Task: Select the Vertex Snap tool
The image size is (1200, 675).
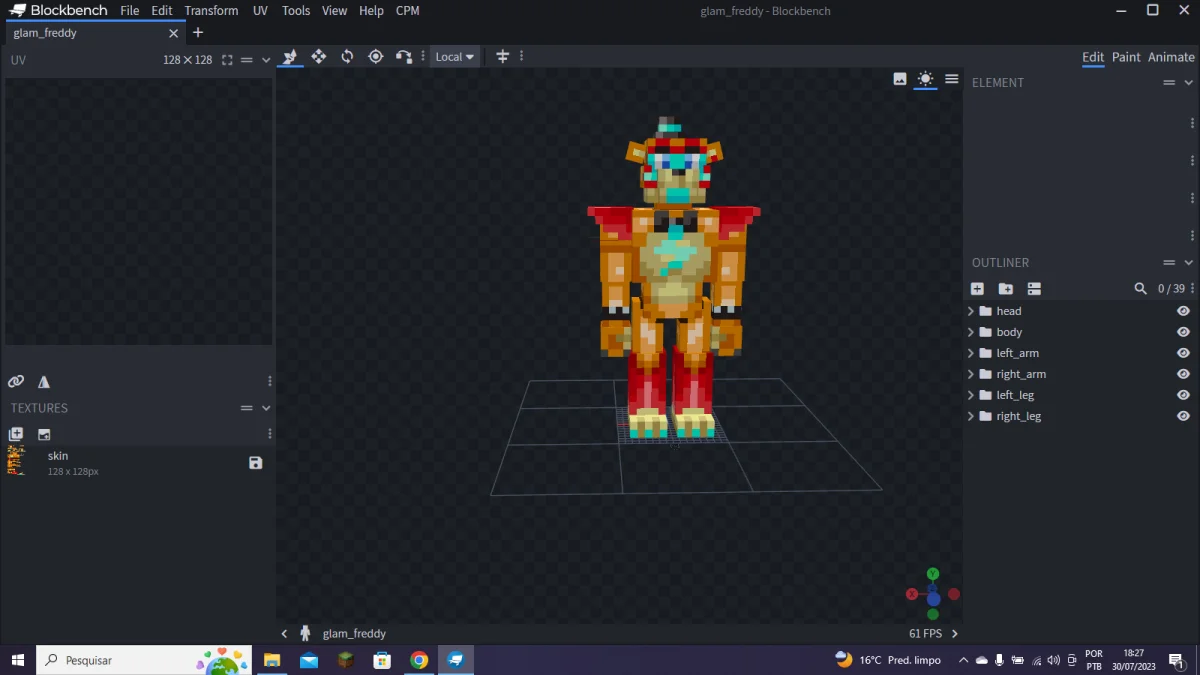Action: 404,57
